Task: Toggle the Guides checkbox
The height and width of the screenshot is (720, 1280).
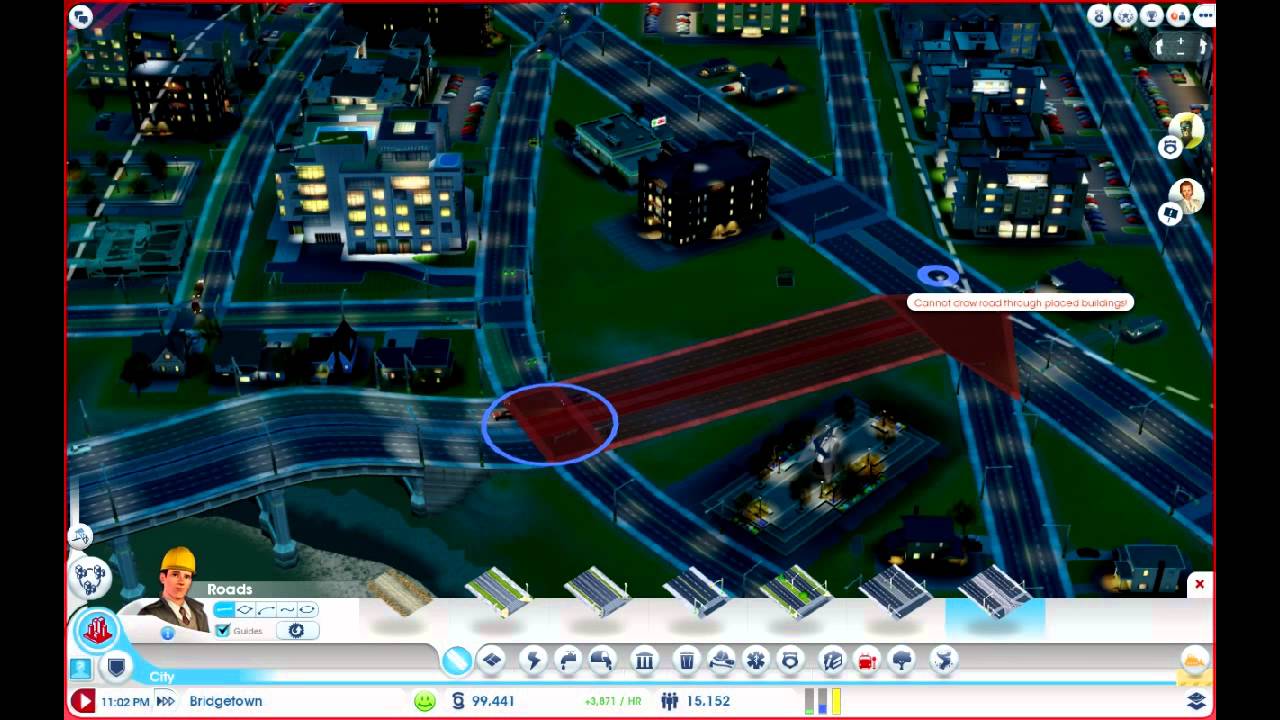Action: [223, 631]
